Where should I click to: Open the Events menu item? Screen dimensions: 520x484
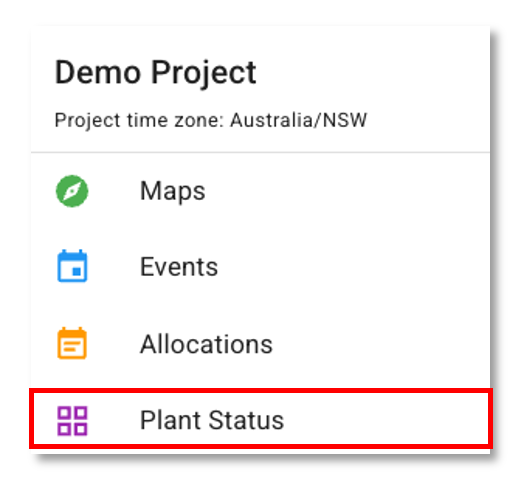260,267
